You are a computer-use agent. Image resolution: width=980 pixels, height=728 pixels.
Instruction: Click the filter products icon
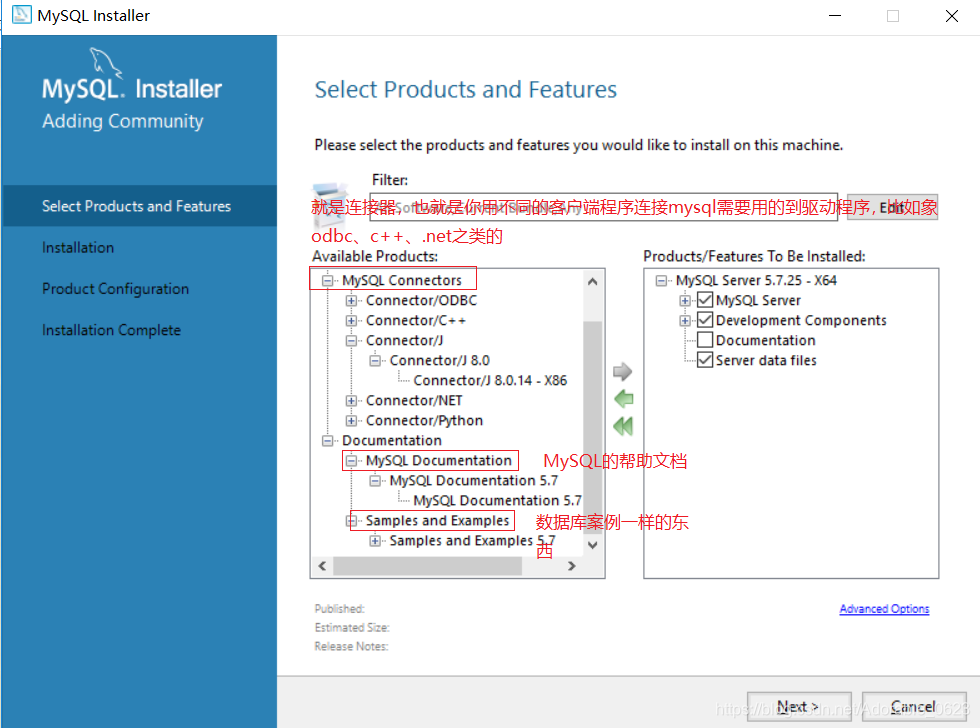329,204
